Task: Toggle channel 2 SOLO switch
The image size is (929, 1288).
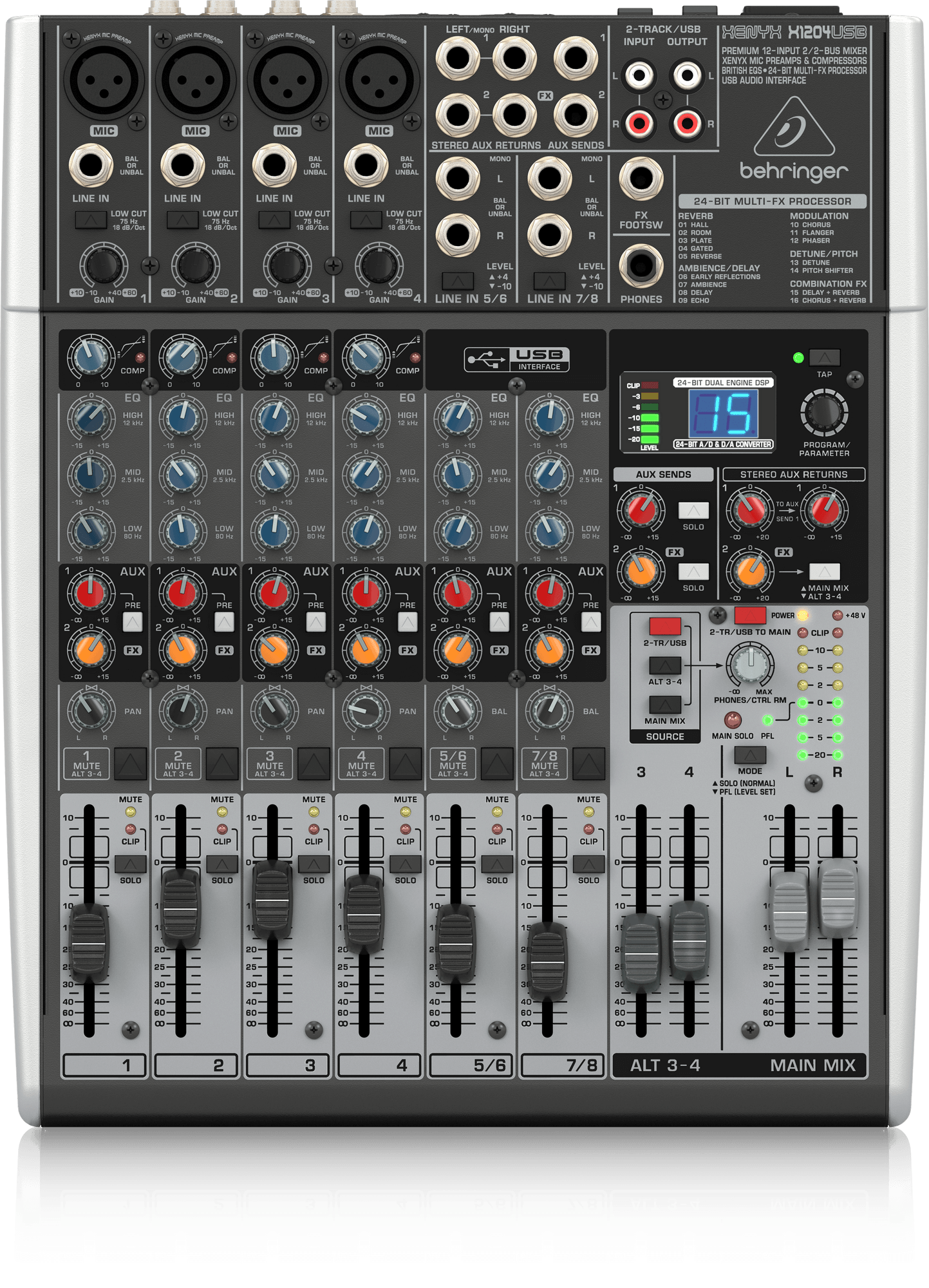Action: pos(222,864)
